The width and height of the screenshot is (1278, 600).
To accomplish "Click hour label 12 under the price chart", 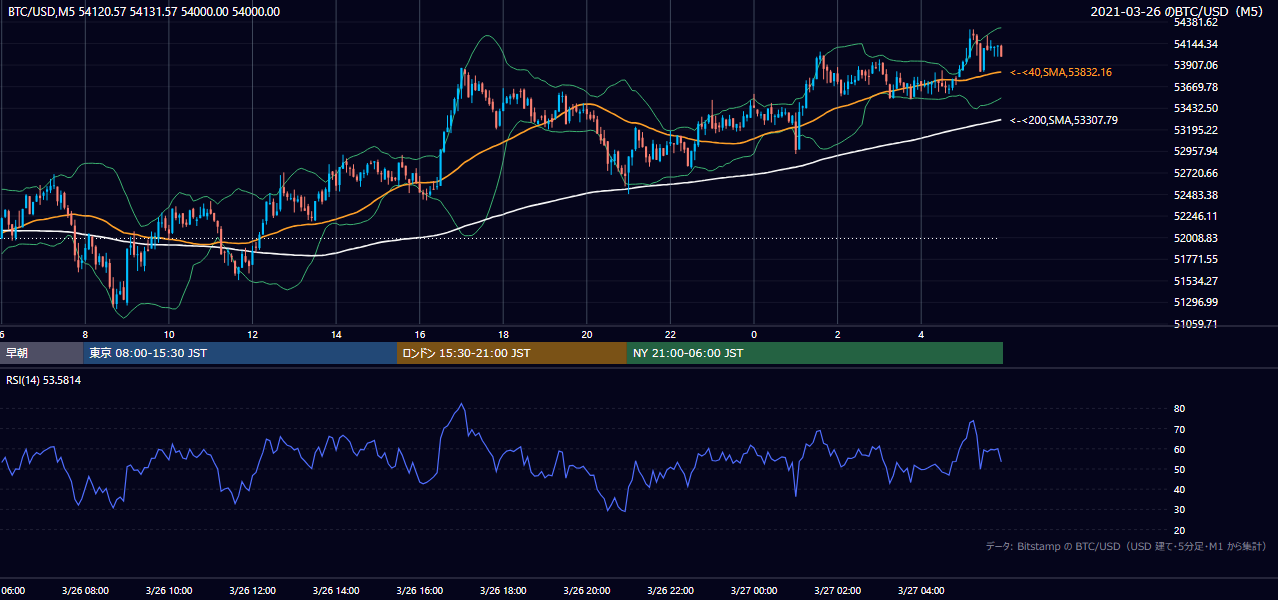I will pos(253,334).
